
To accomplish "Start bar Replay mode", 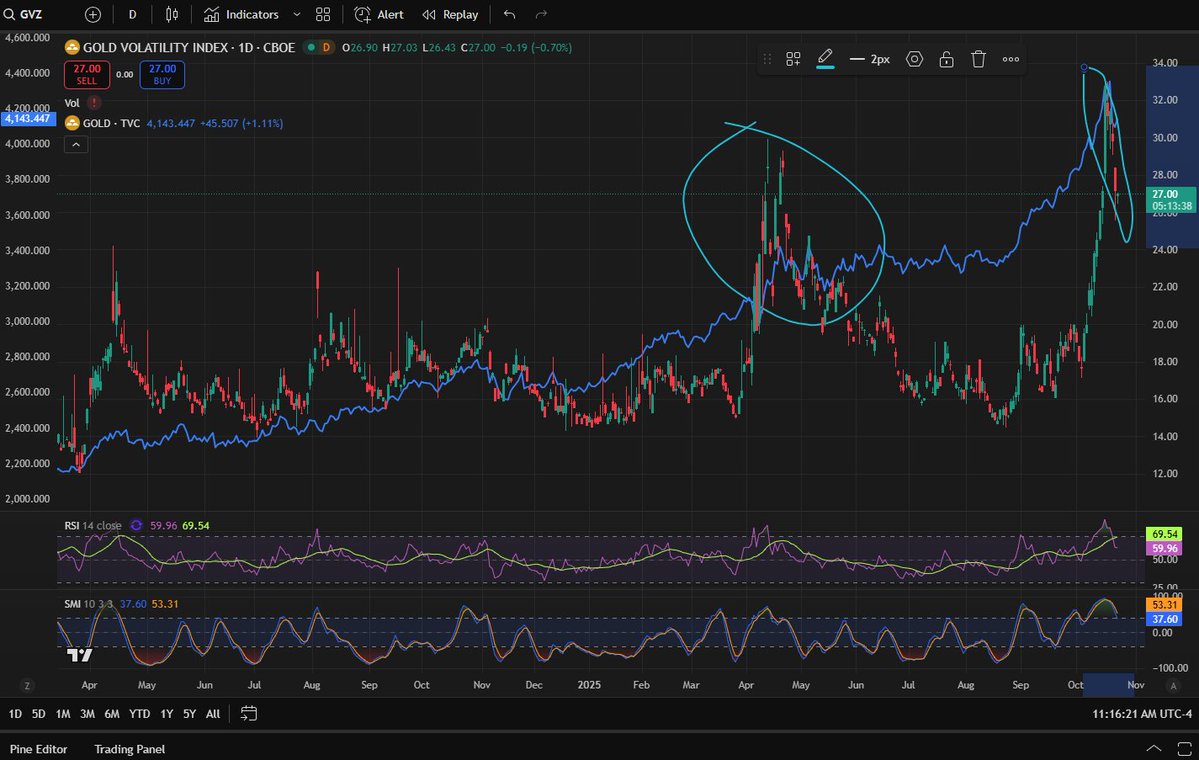I will [450, 15].
